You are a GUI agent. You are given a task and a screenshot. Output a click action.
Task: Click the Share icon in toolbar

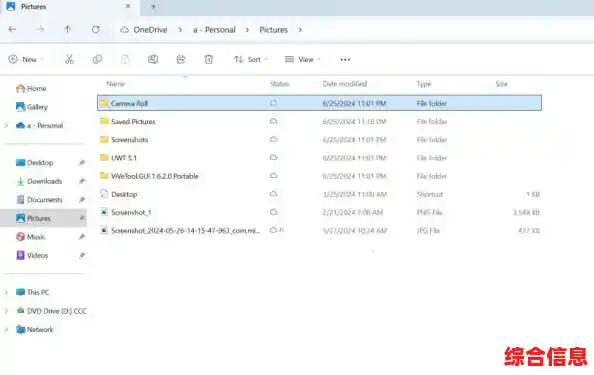point(181,59)
